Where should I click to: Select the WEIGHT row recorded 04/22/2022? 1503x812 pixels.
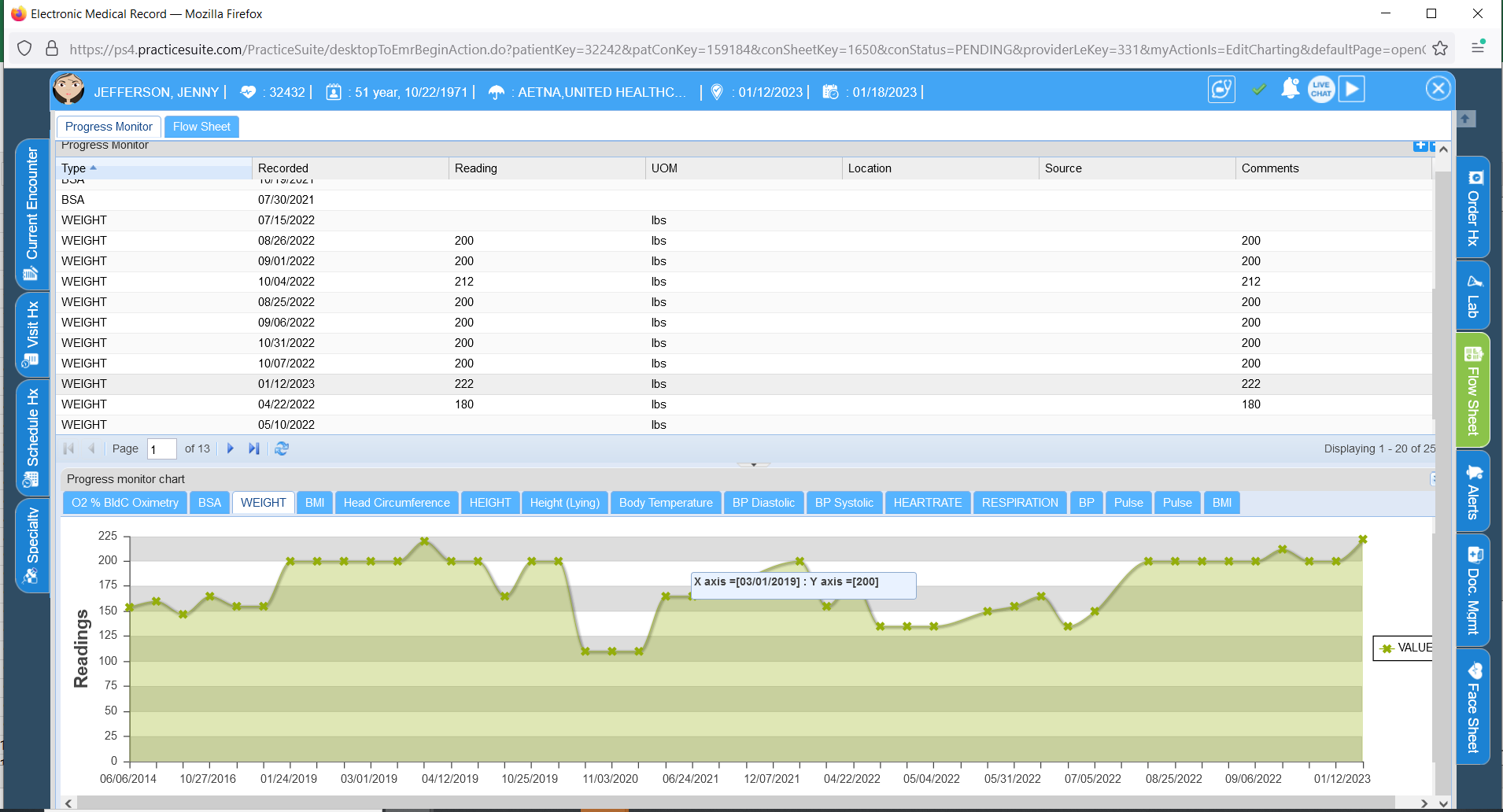(x=744, y=404)
